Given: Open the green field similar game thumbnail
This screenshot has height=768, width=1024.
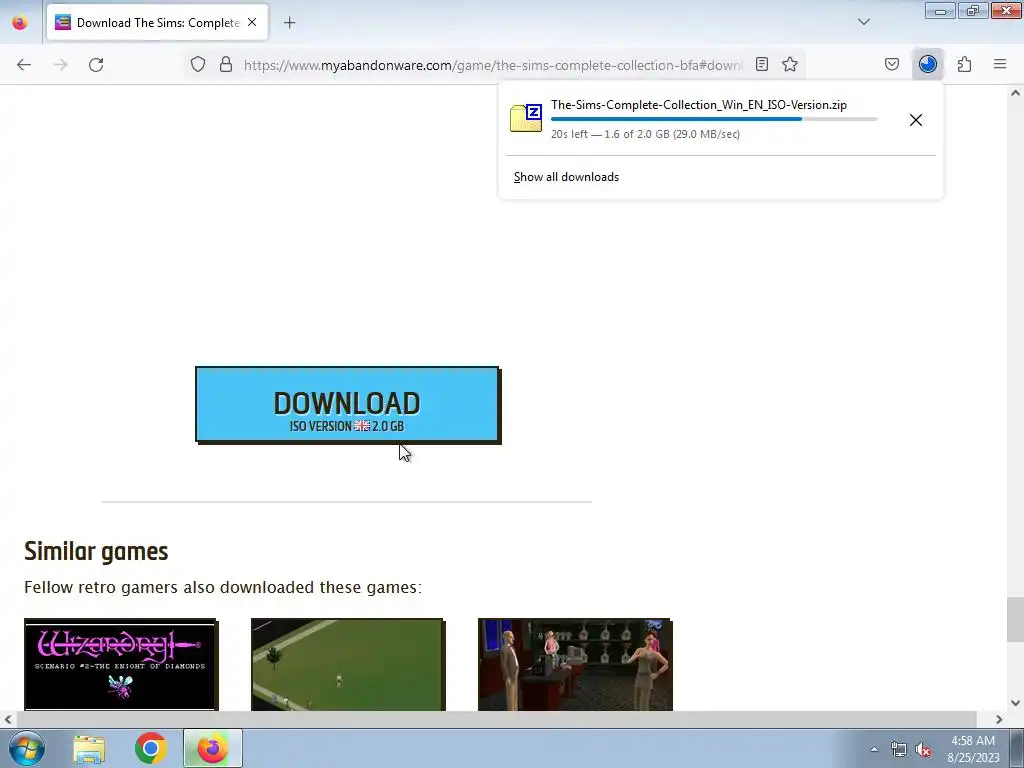Looking at the screenshot, I should pos(348,664).
